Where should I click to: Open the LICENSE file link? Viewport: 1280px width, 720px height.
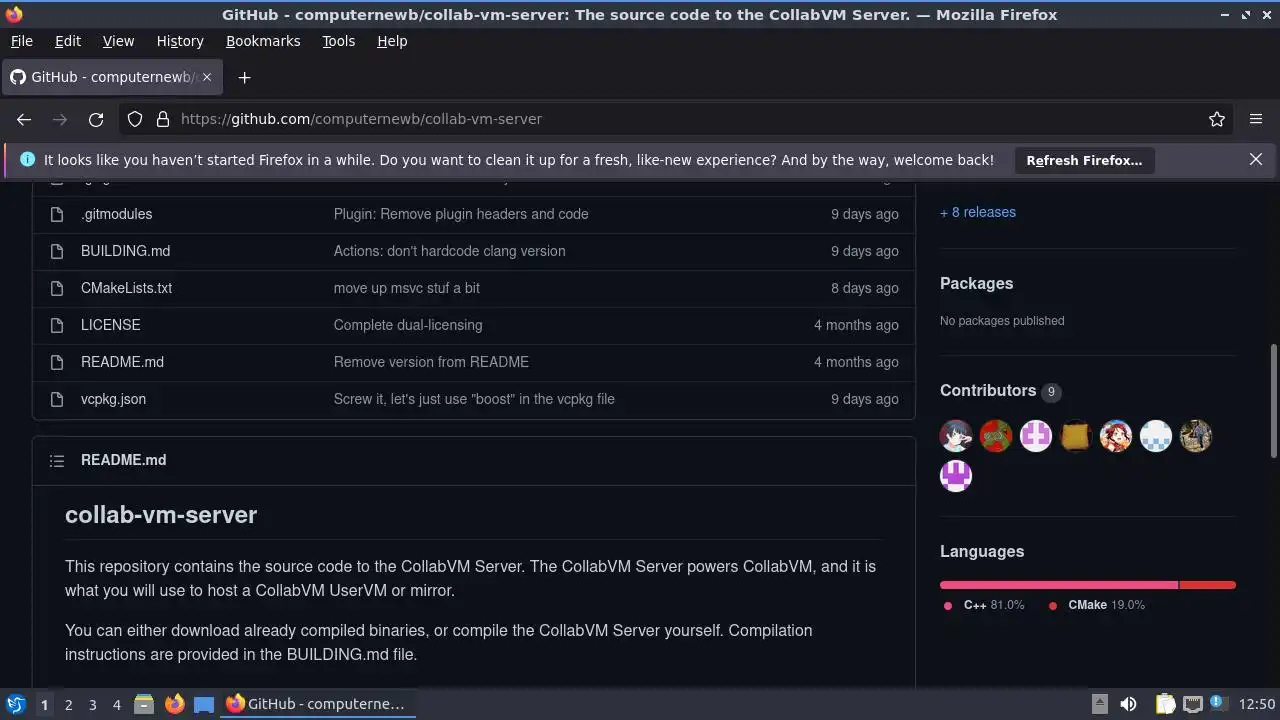pyautogui.click(x=111, y=325)
